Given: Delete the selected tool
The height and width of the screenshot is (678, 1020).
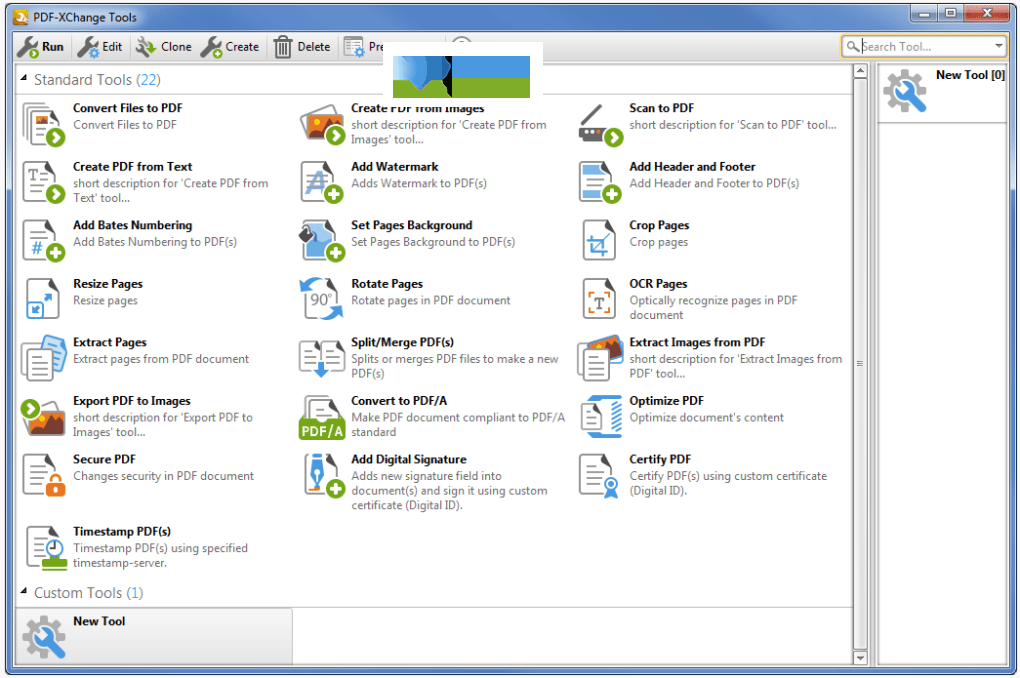Looking at the screenshot, I should (x=302, y=47).
